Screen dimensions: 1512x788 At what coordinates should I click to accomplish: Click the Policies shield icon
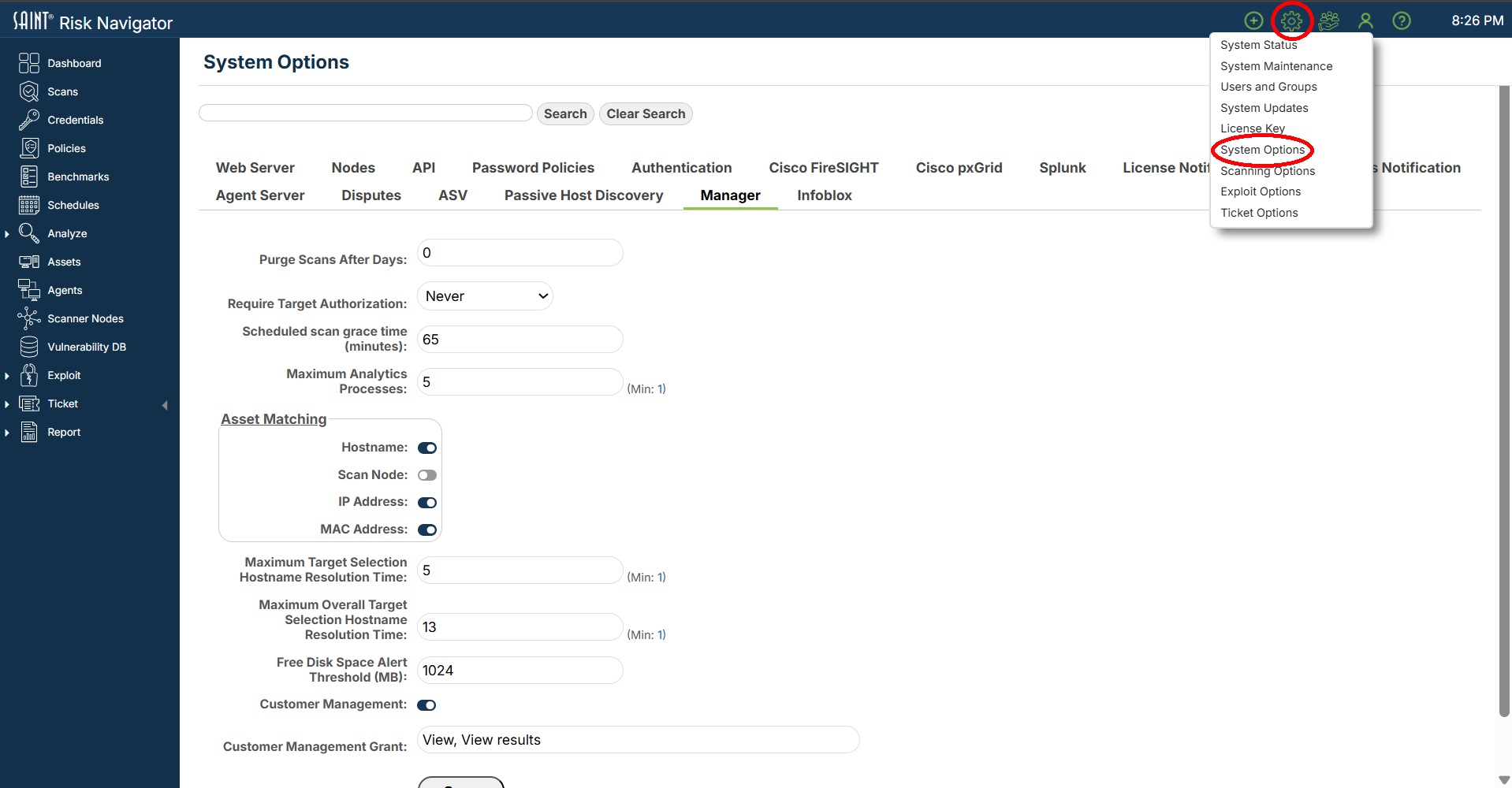click(x=29, y=148)
